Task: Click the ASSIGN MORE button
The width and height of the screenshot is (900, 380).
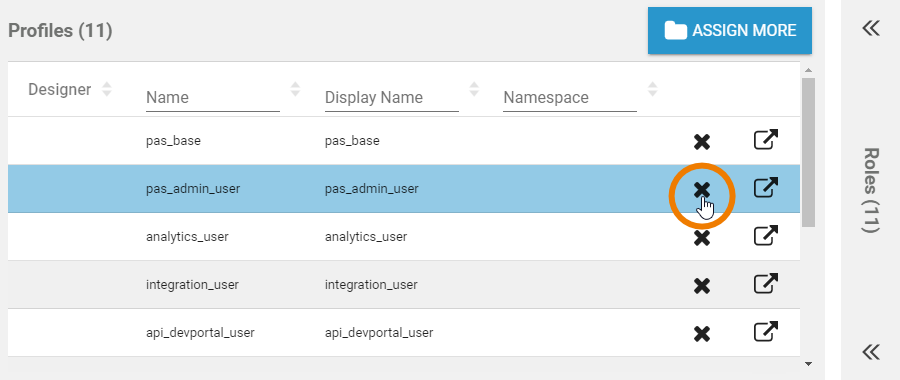Action: pos(730,30)
